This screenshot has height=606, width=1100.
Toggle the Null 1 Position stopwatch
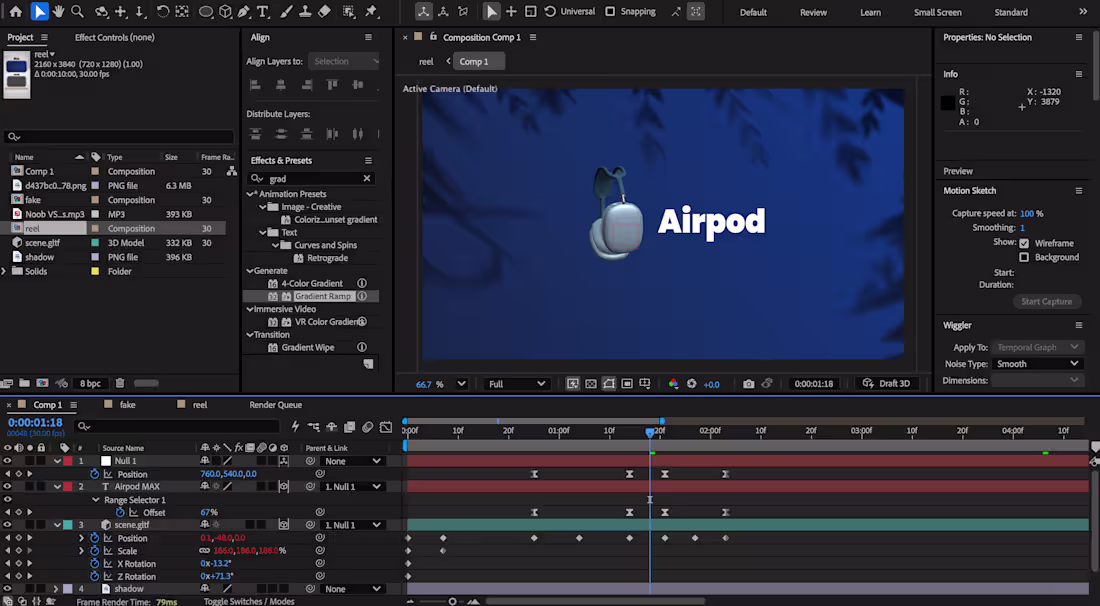pos(95,474)
